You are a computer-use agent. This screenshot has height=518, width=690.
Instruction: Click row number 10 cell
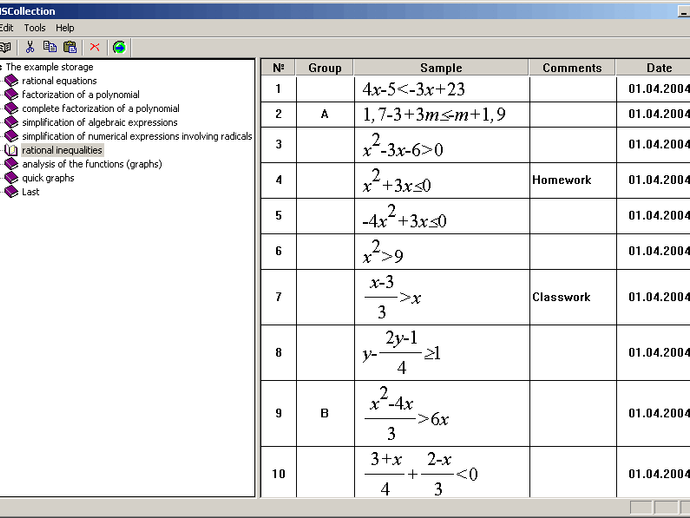tap(279, 473)
